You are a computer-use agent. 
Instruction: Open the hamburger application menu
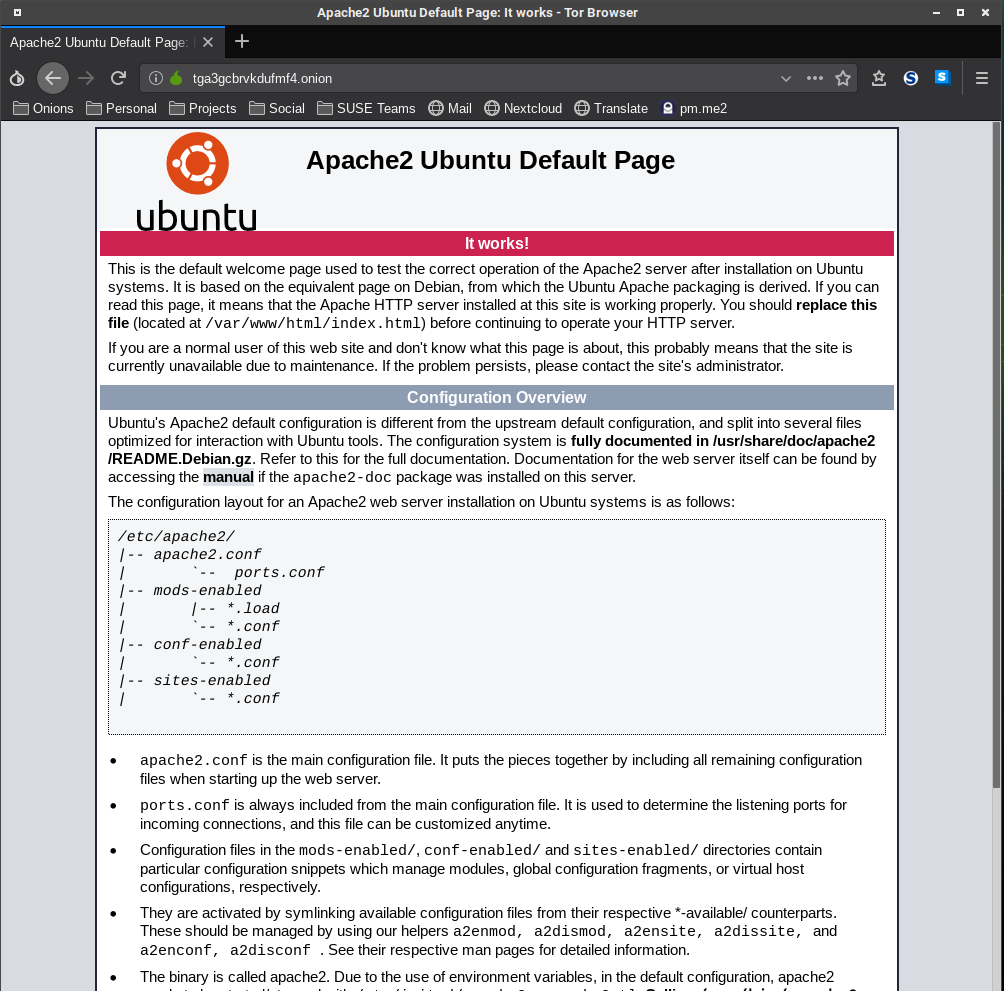coord(982,78)
